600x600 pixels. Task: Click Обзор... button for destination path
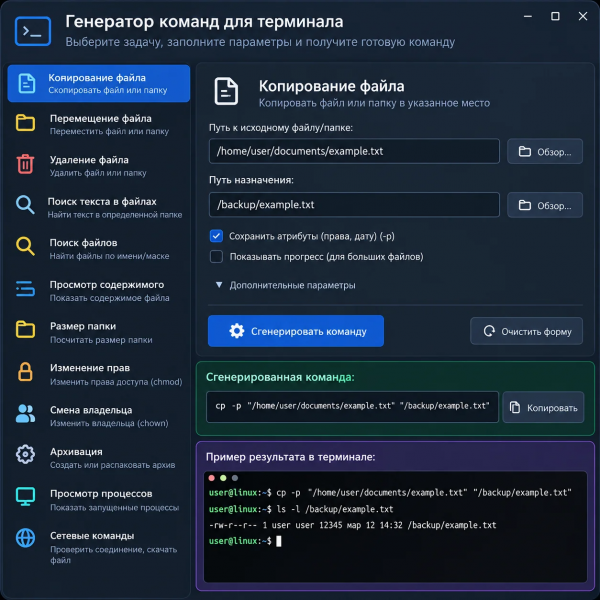tap(545, 205)
